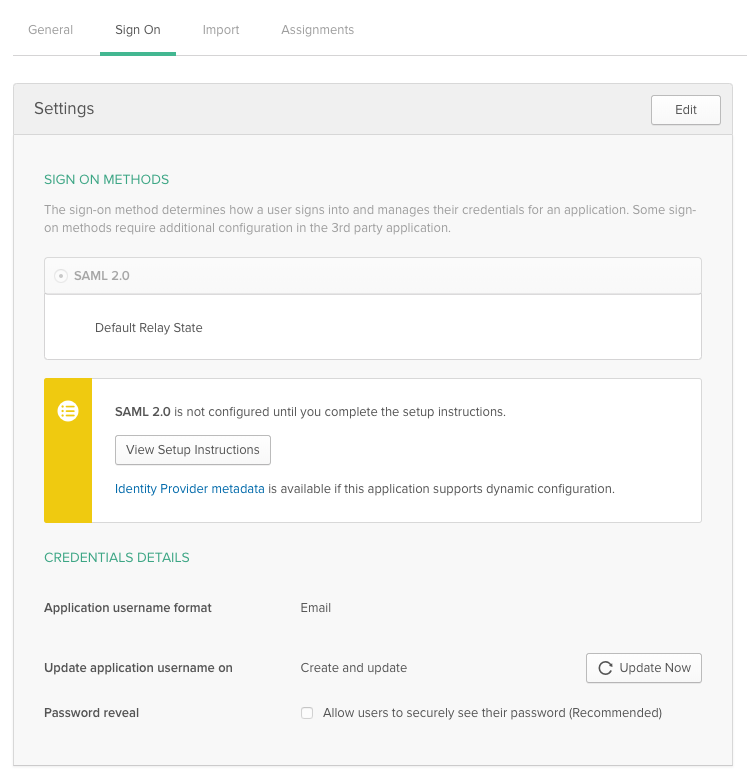Click the list icon on yellow banner
Screen dimensions: 747x780
68,411
